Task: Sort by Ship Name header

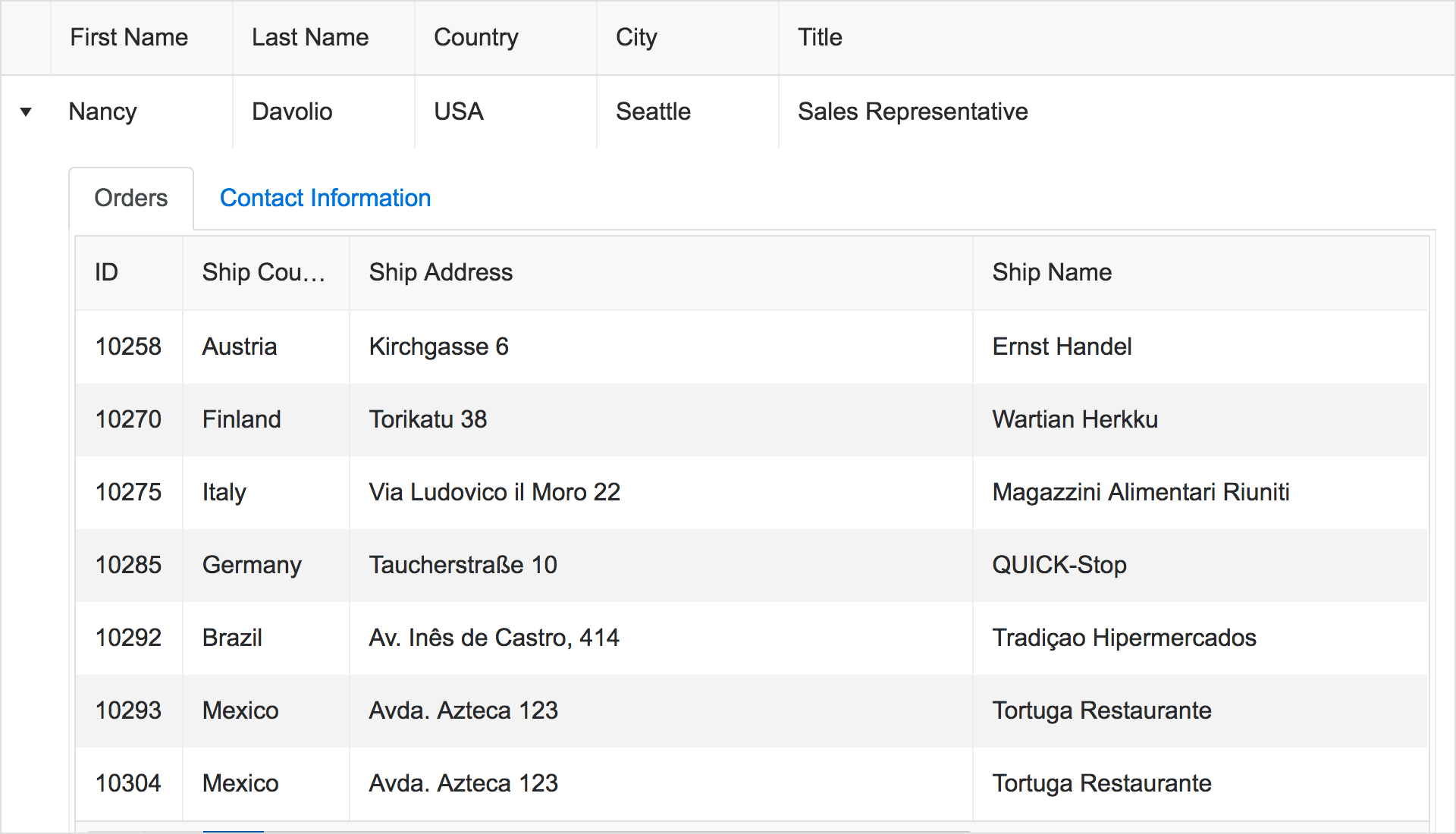Action: [1051, 272]
